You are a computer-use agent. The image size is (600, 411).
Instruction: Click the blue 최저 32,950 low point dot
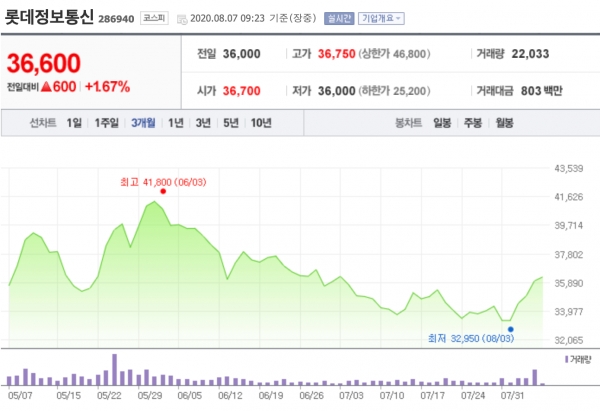510,328
